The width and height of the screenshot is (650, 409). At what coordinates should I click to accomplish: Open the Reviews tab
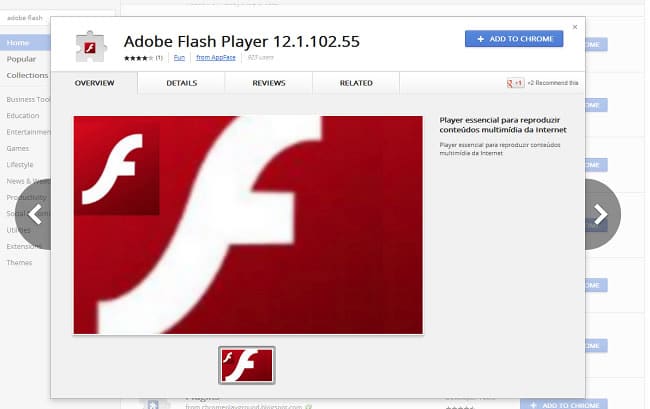(268, 83)
